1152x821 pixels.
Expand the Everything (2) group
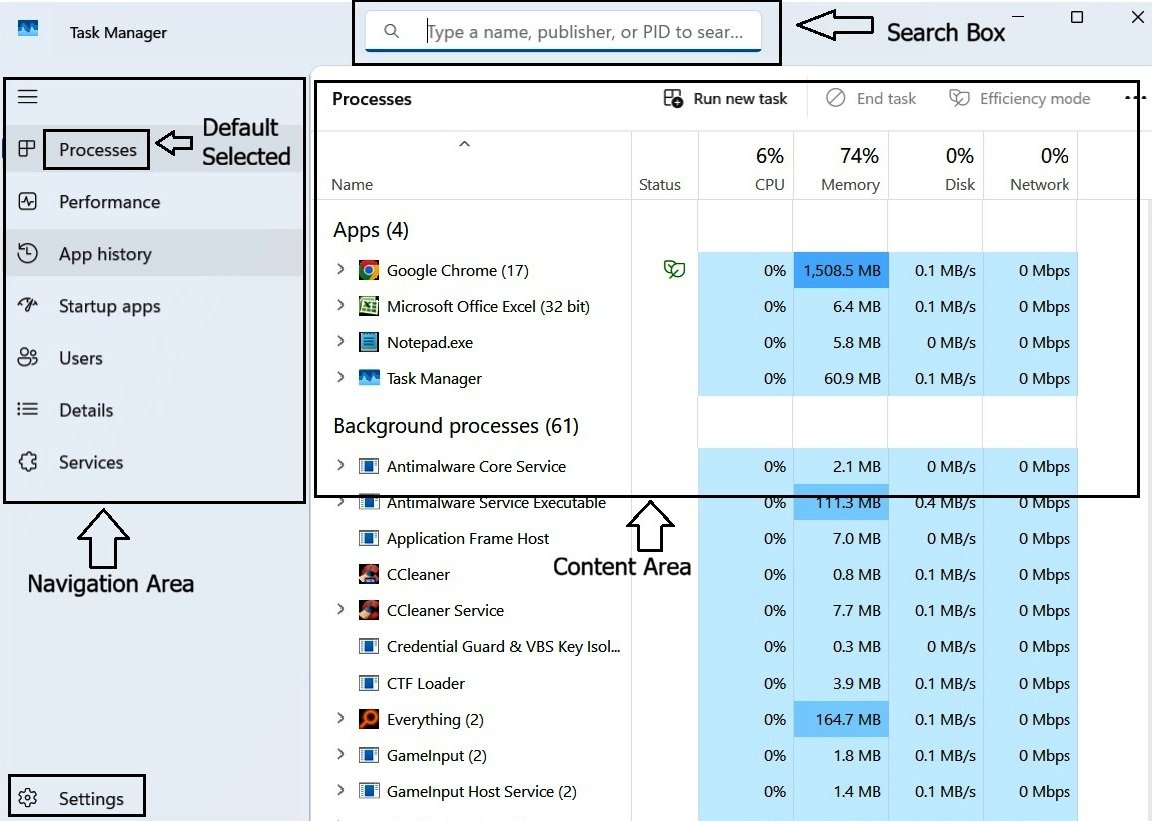tap(340, 718)
